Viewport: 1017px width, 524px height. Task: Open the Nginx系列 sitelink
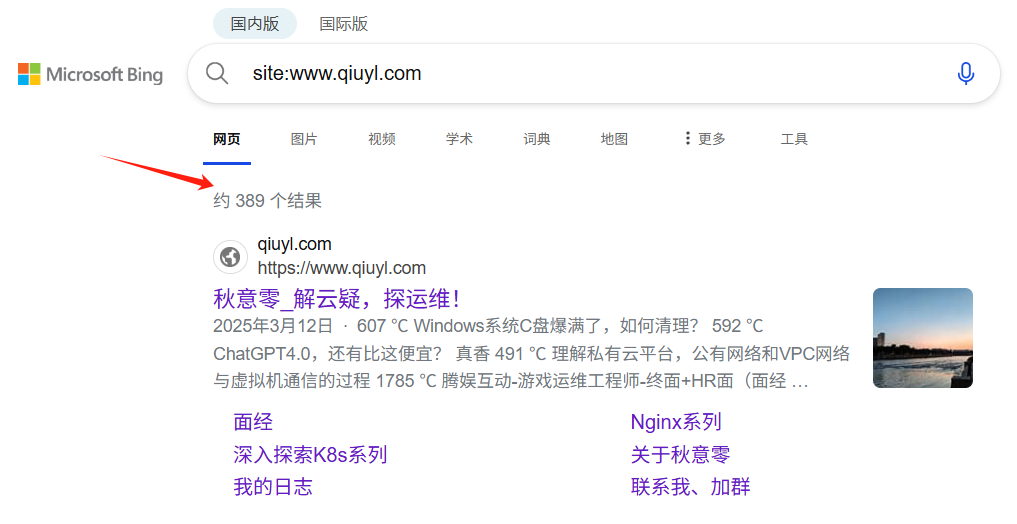[x=676, y=422]
